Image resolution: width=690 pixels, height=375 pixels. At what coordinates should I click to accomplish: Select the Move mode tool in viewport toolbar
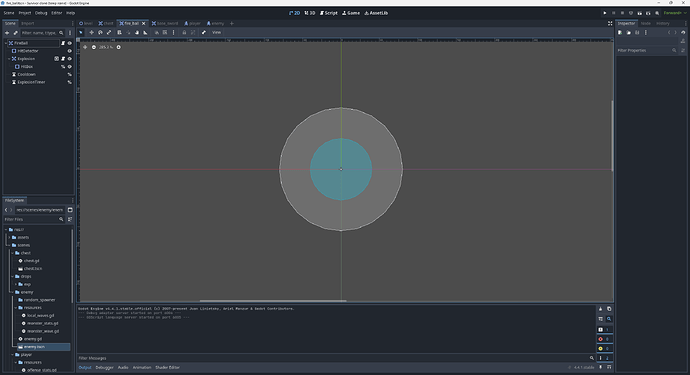click(x=92, y=33)
